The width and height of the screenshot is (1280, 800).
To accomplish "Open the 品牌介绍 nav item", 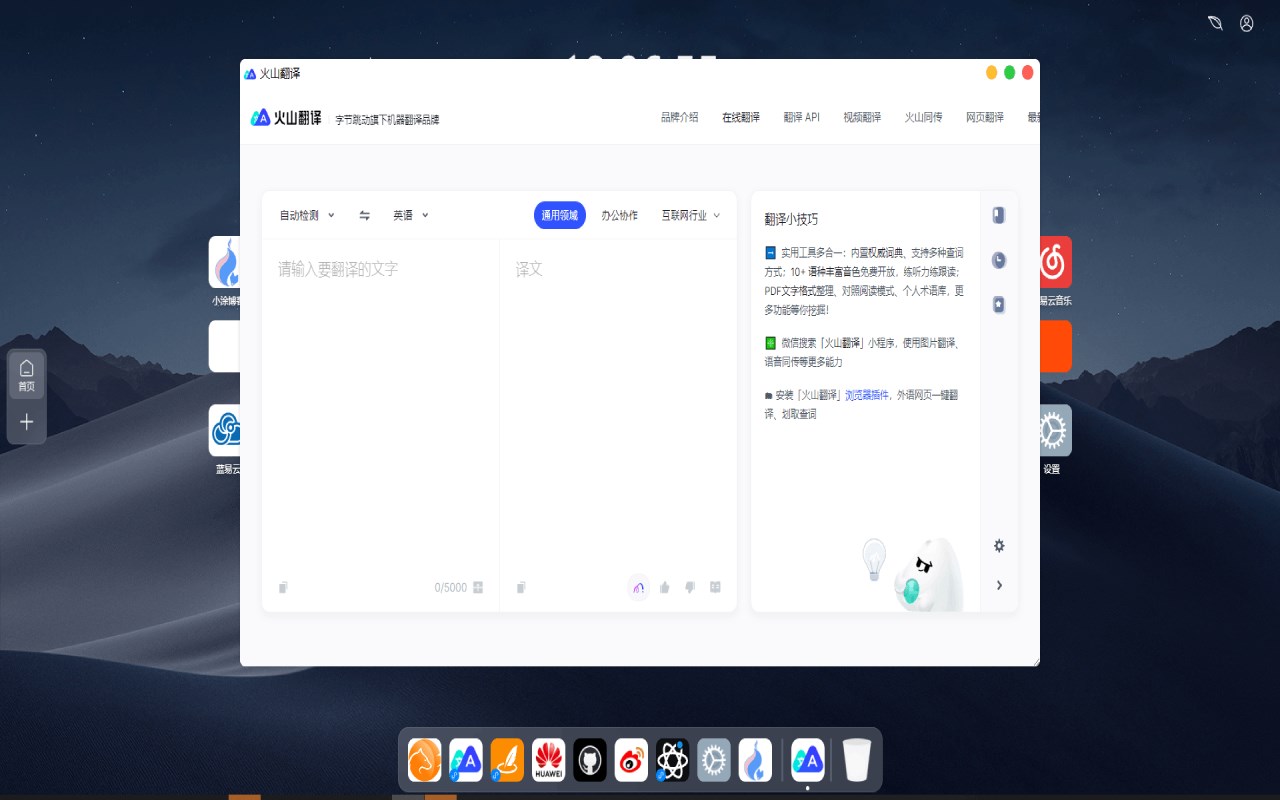I will 680,117.
